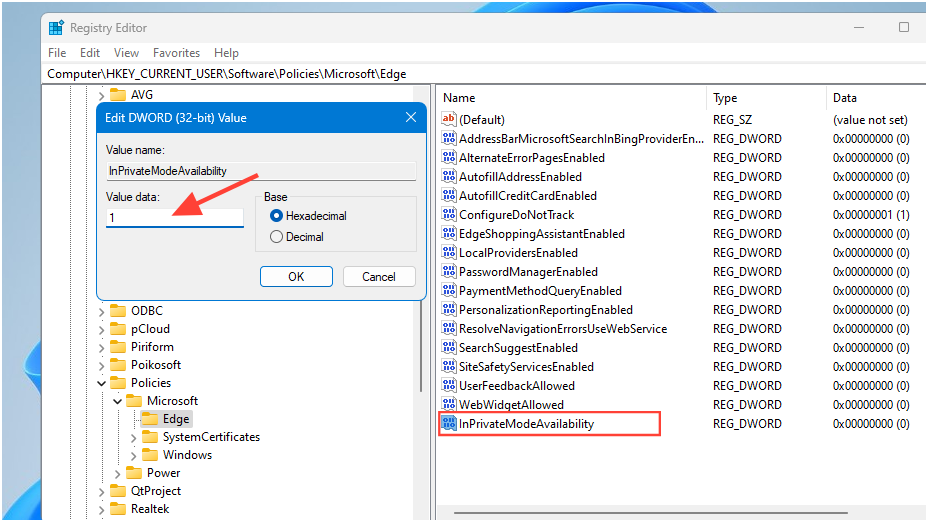Click the Realtek folder icon
The image size is (927, 521).
pyautogui.click(x=118, y=509)
